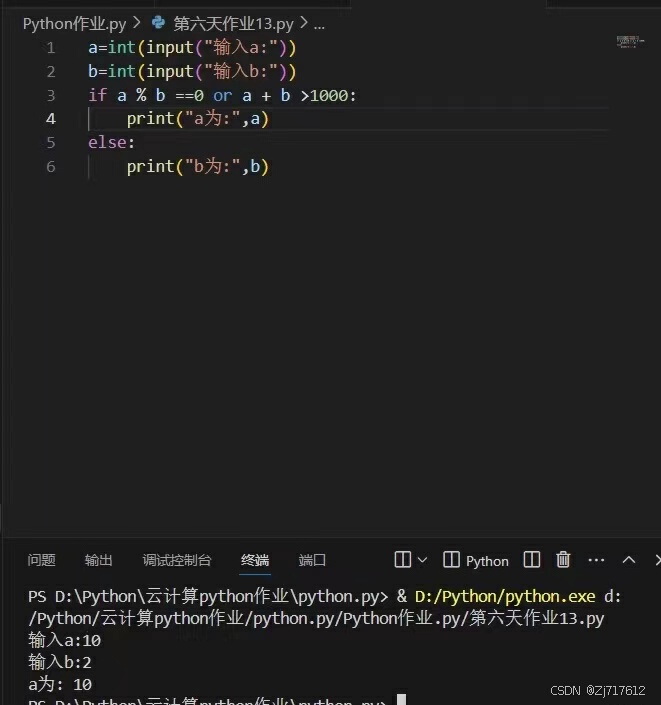Click line number 6 in gutter
The height and width of the screenshot is (705, 661).
(51, 166)
